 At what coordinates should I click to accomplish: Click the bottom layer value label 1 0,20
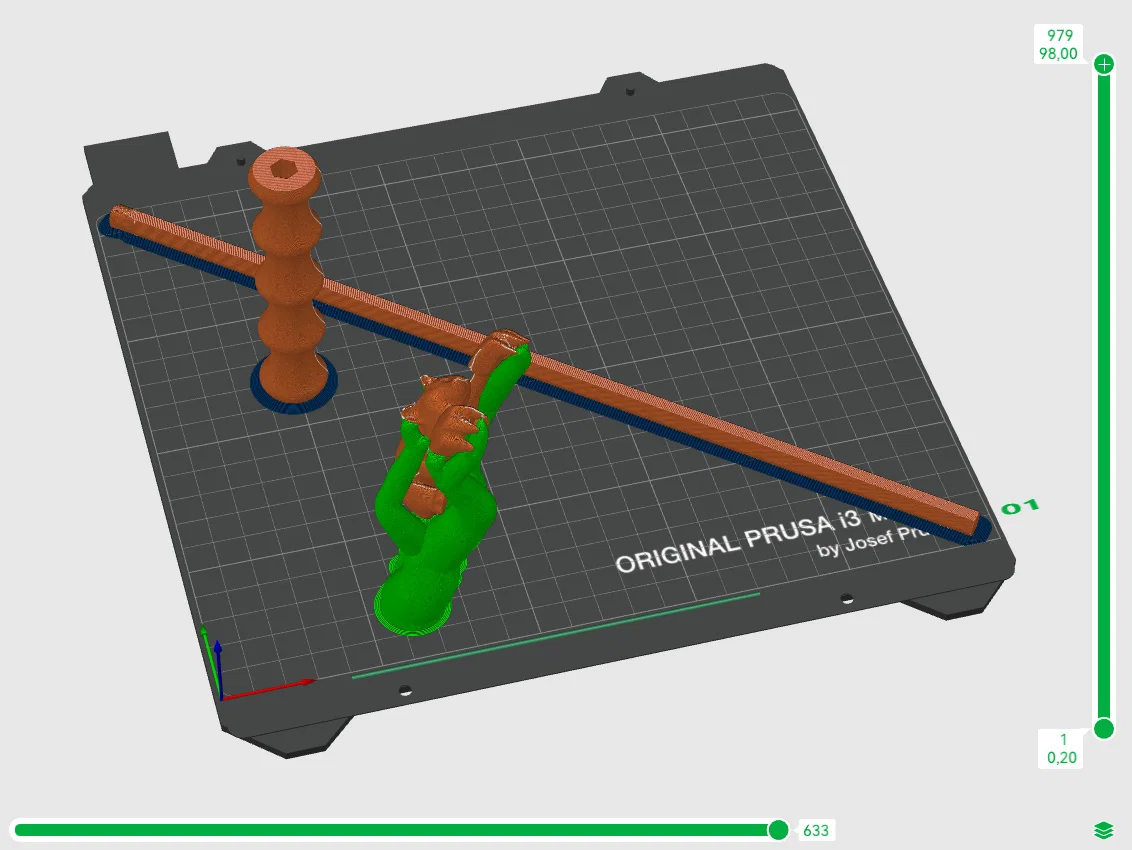(1061, 749)
